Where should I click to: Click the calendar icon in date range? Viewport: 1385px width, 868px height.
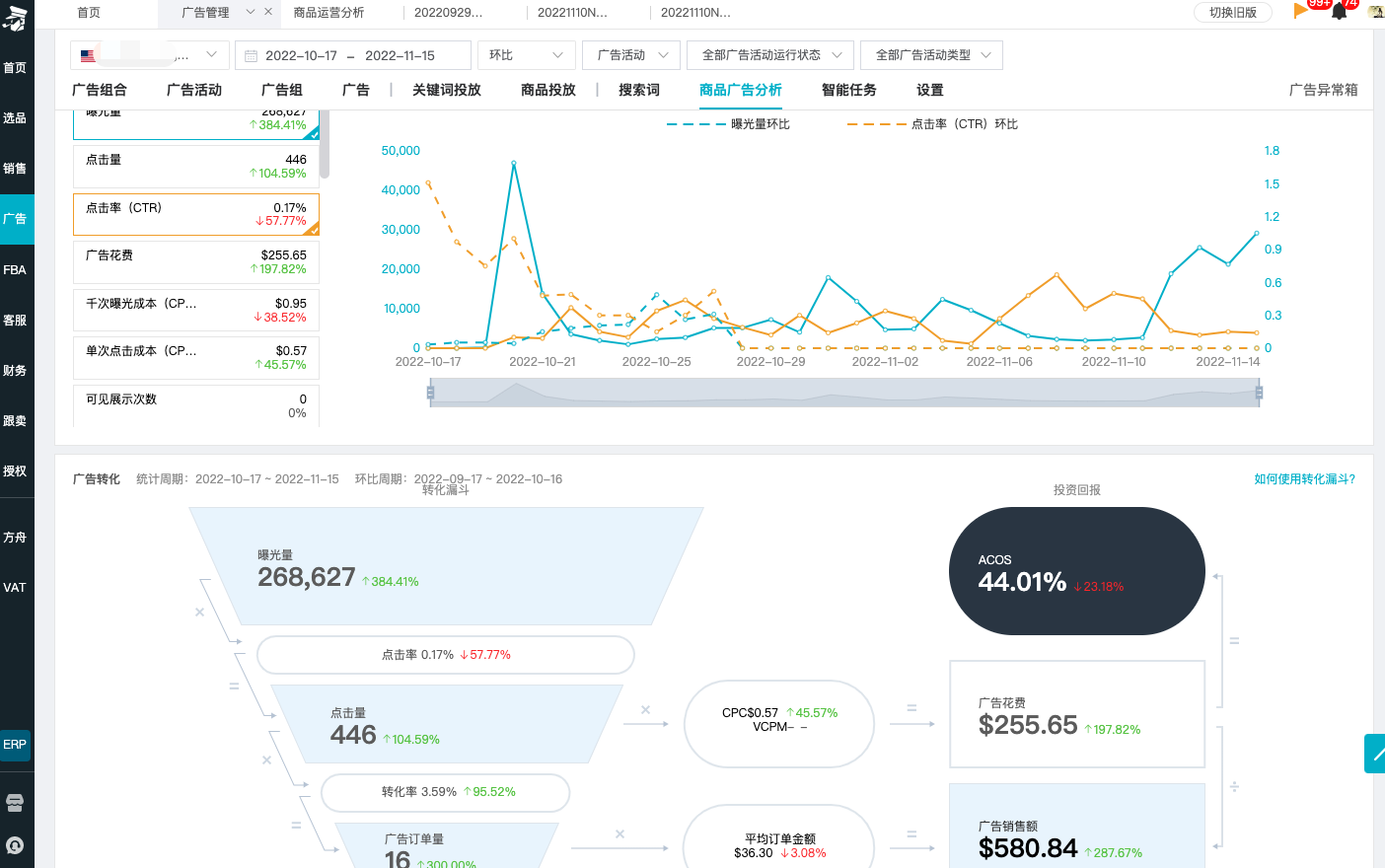pyautogui.click(x=251, y=55)
